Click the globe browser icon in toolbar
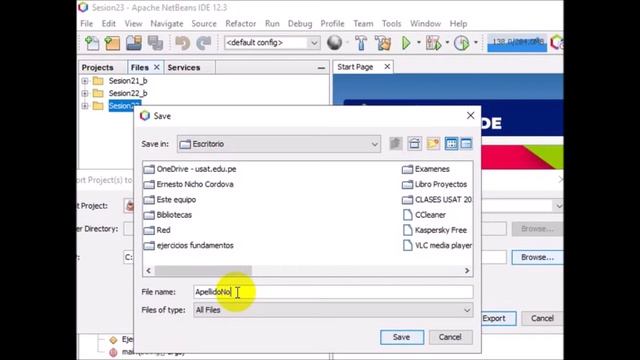 click(x=334, y=43)
